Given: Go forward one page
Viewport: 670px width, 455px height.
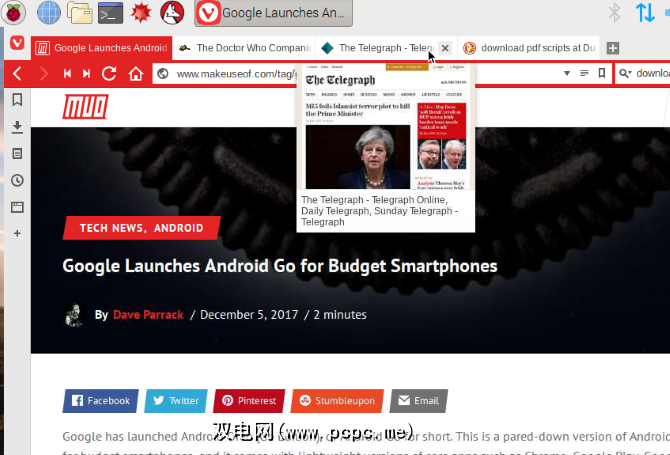Looking at the screenshot, I should pyautogui.click(x=44, y=73).
